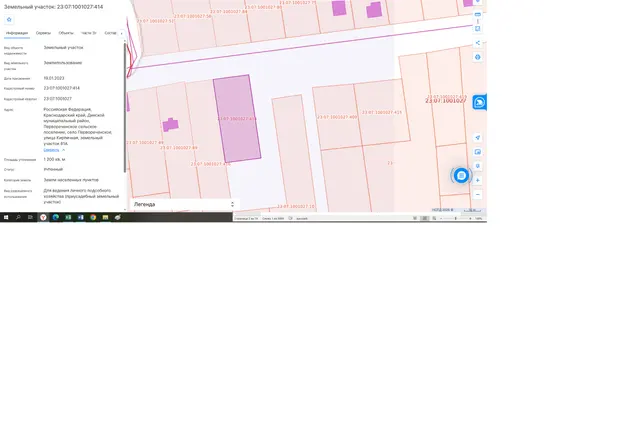
Task: Switch to the Сервисы tab
Action: [x=43, y=33]
